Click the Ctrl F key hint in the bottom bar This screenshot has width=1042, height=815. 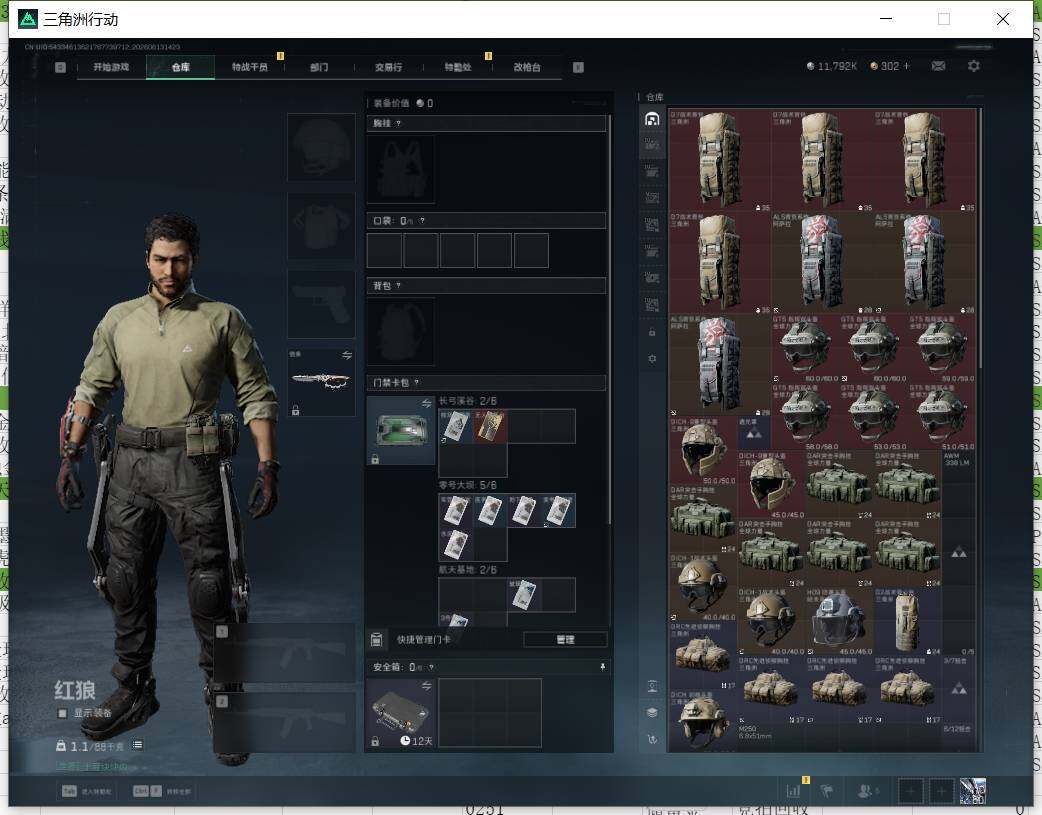(x=147, y=791)
